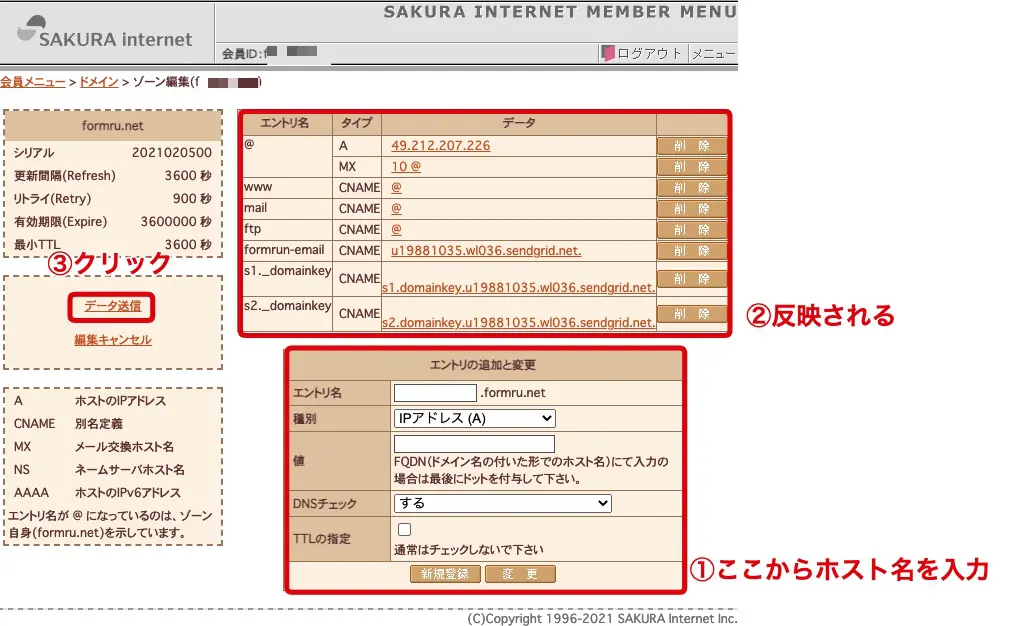Delete the A record 49.212.207.226
The width and height of the screenshot is (1018, 626).
coord(691,145)
